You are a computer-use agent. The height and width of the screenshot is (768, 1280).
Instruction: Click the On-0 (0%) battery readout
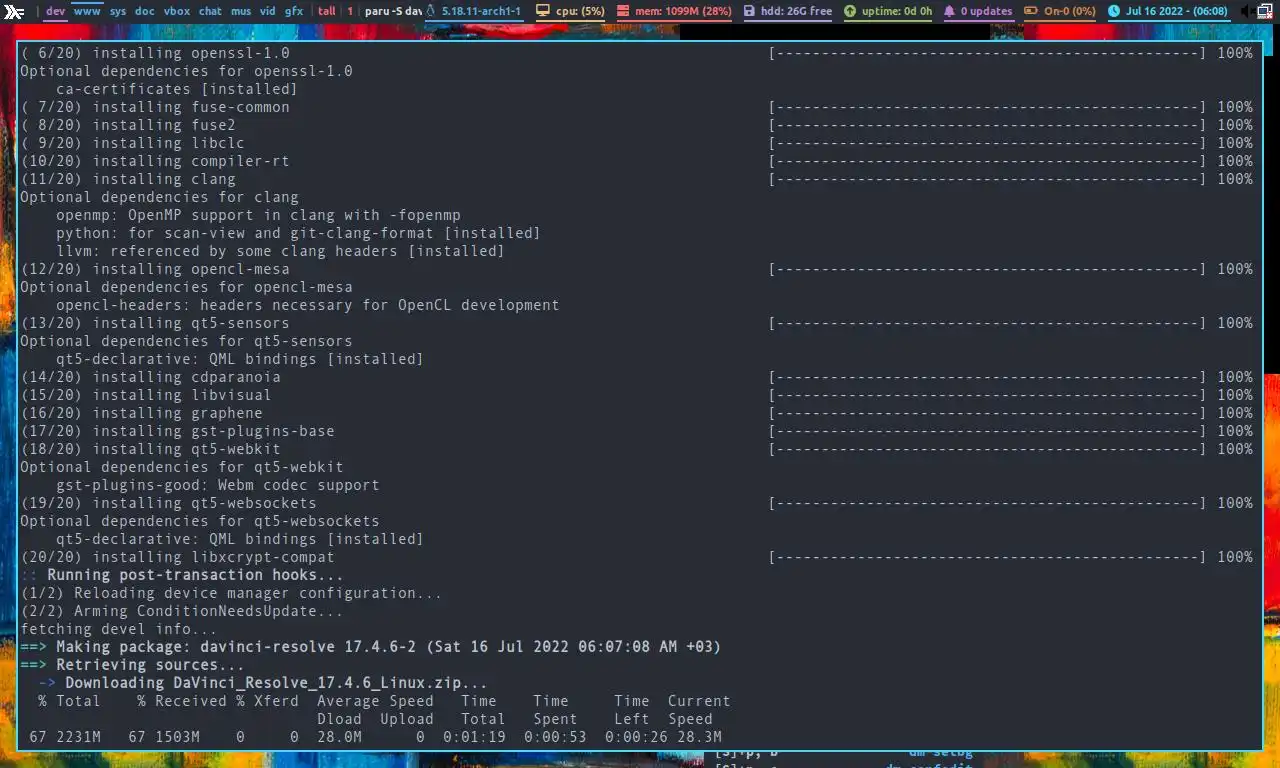[x=1070, y=12]
